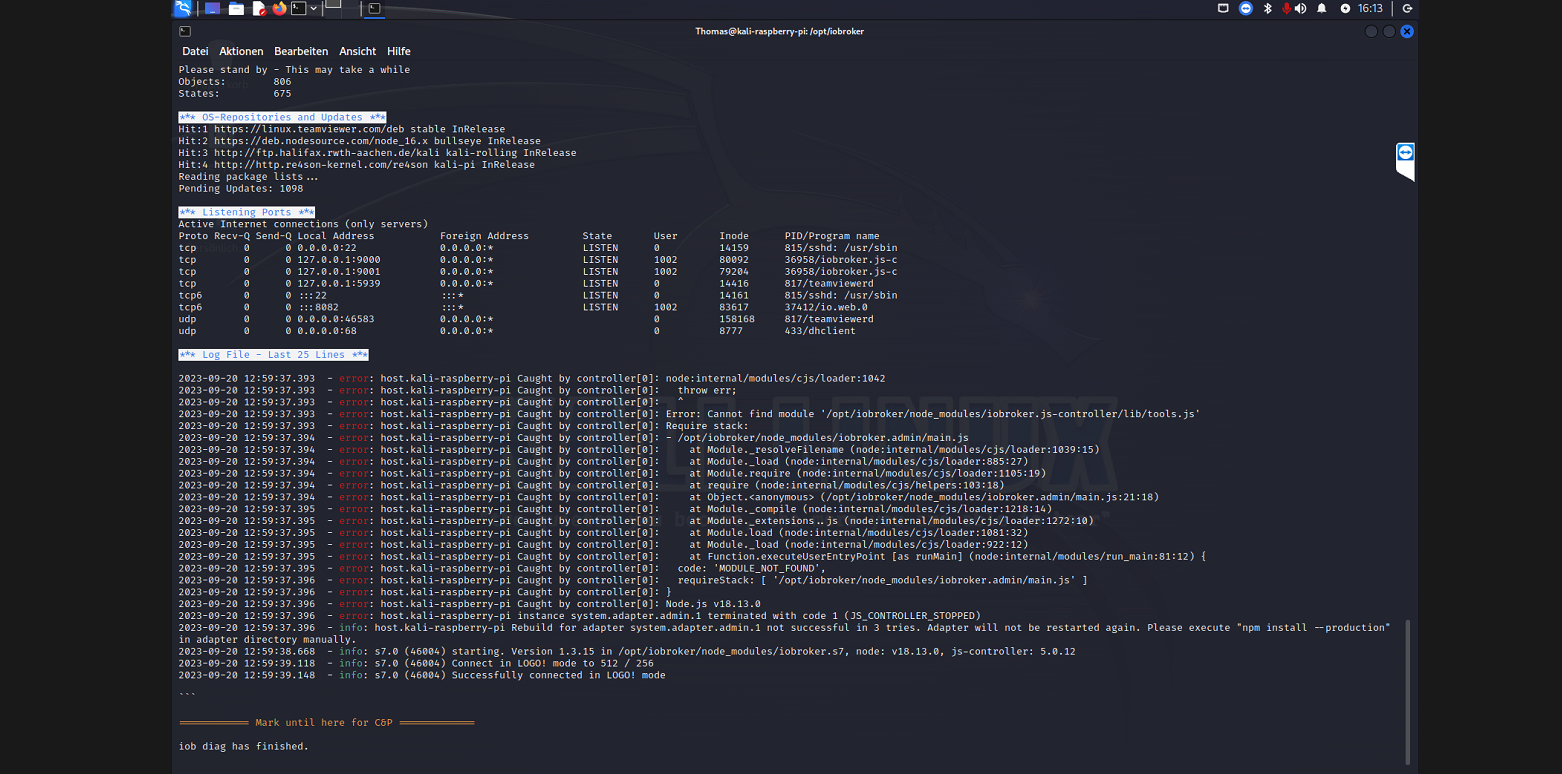Minimize the terminal window
The height and width of the screenshot is (774, 1562).
(x=1371, y=31)
